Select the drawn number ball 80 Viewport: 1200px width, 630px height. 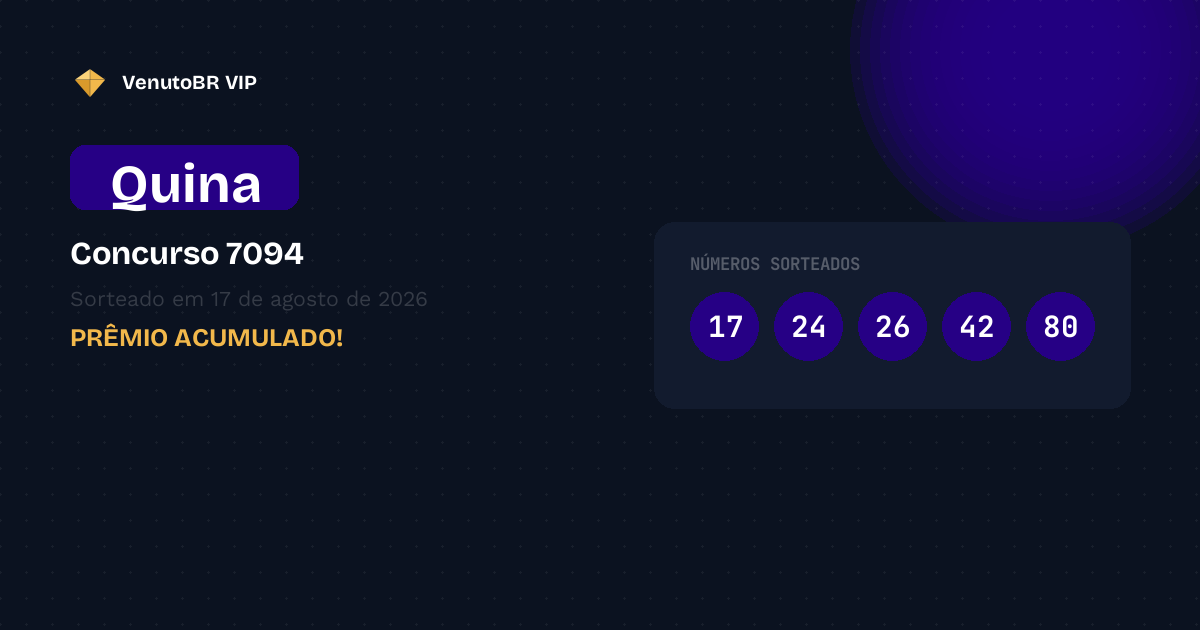click(x=1061, y=326)
